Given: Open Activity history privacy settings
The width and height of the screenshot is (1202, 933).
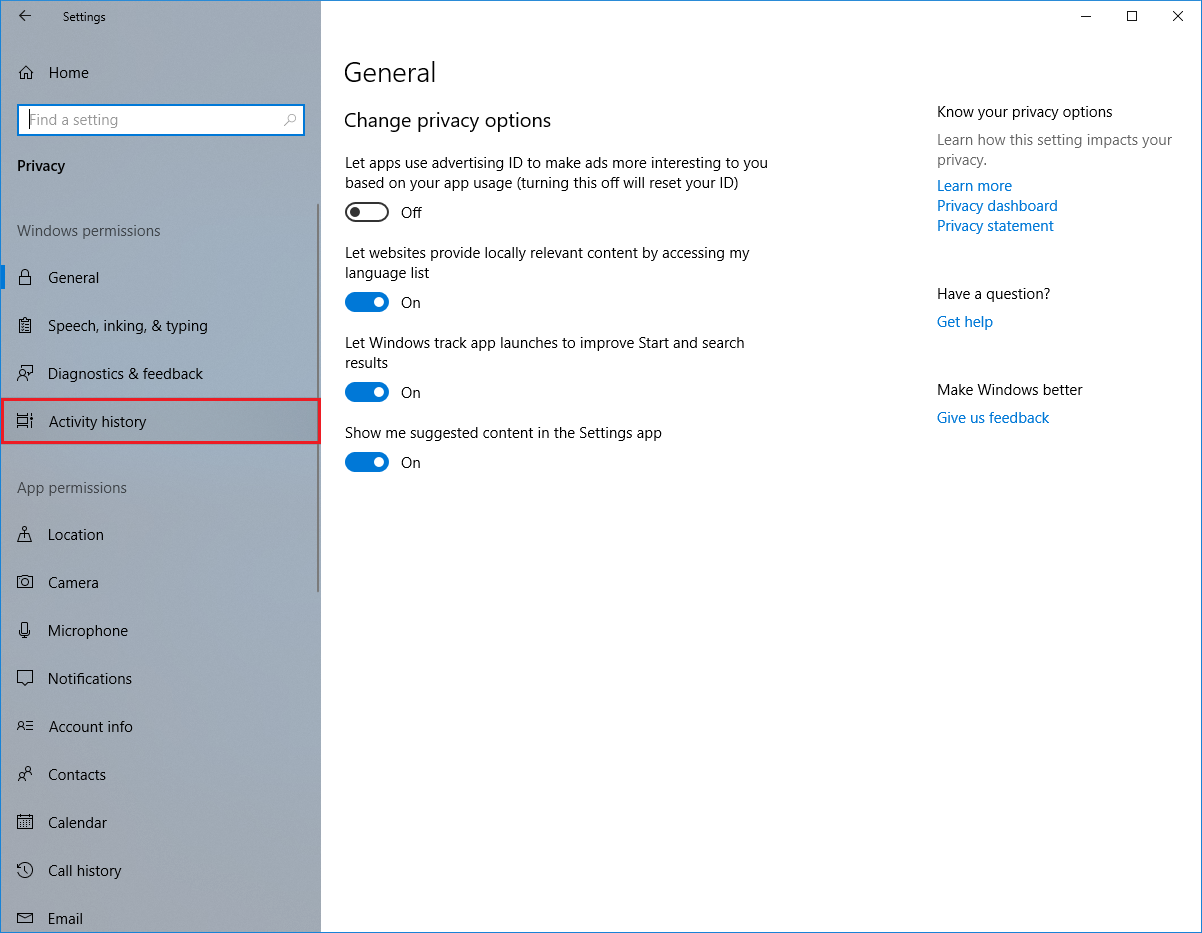Looking at the screenshot, I should pyautogui.click(x=95, y=421).
